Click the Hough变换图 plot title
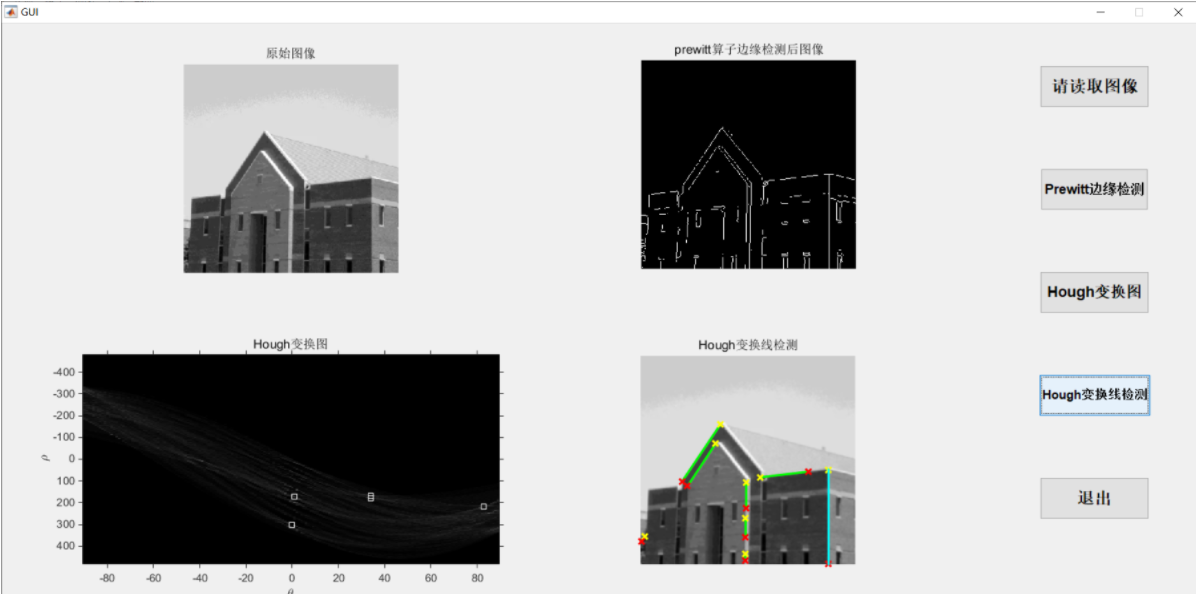The image size is (1196, 594). tap(291, 345)
